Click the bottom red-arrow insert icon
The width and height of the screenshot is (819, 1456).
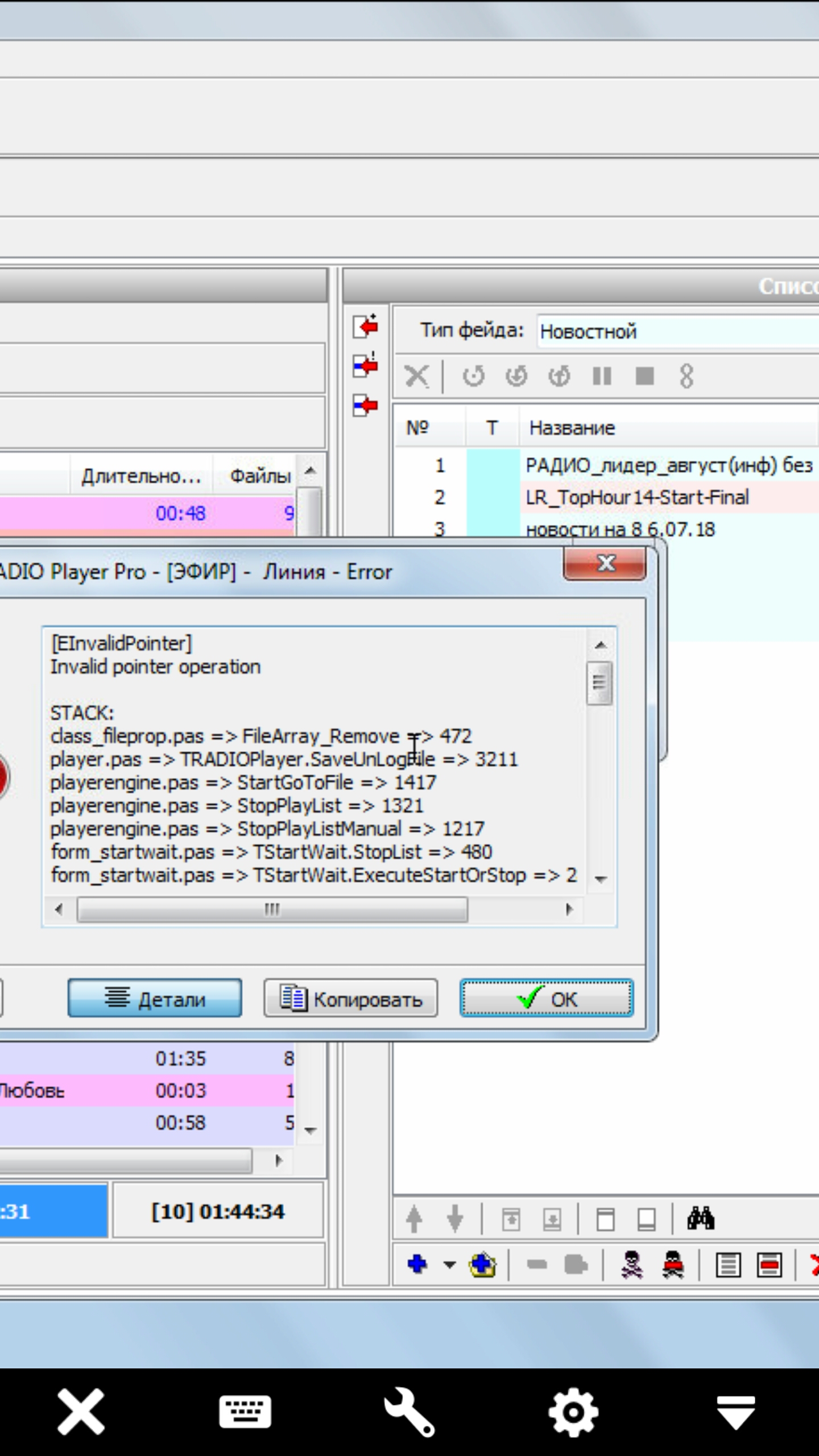coord(365,405)
